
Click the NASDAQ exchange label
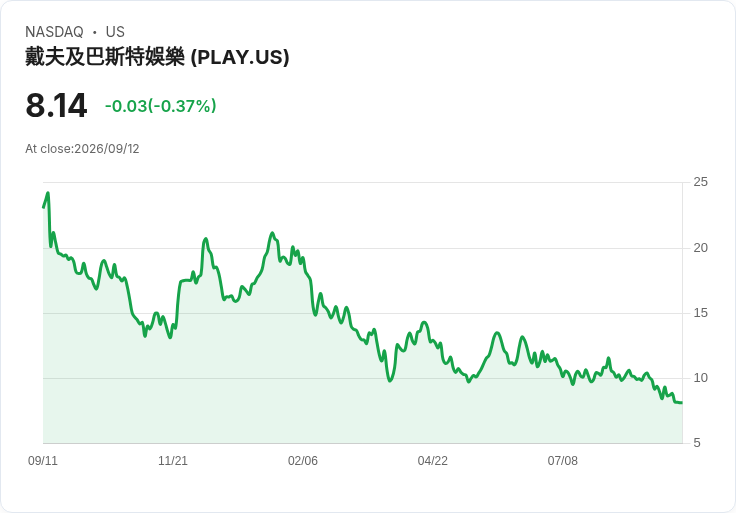54,32
